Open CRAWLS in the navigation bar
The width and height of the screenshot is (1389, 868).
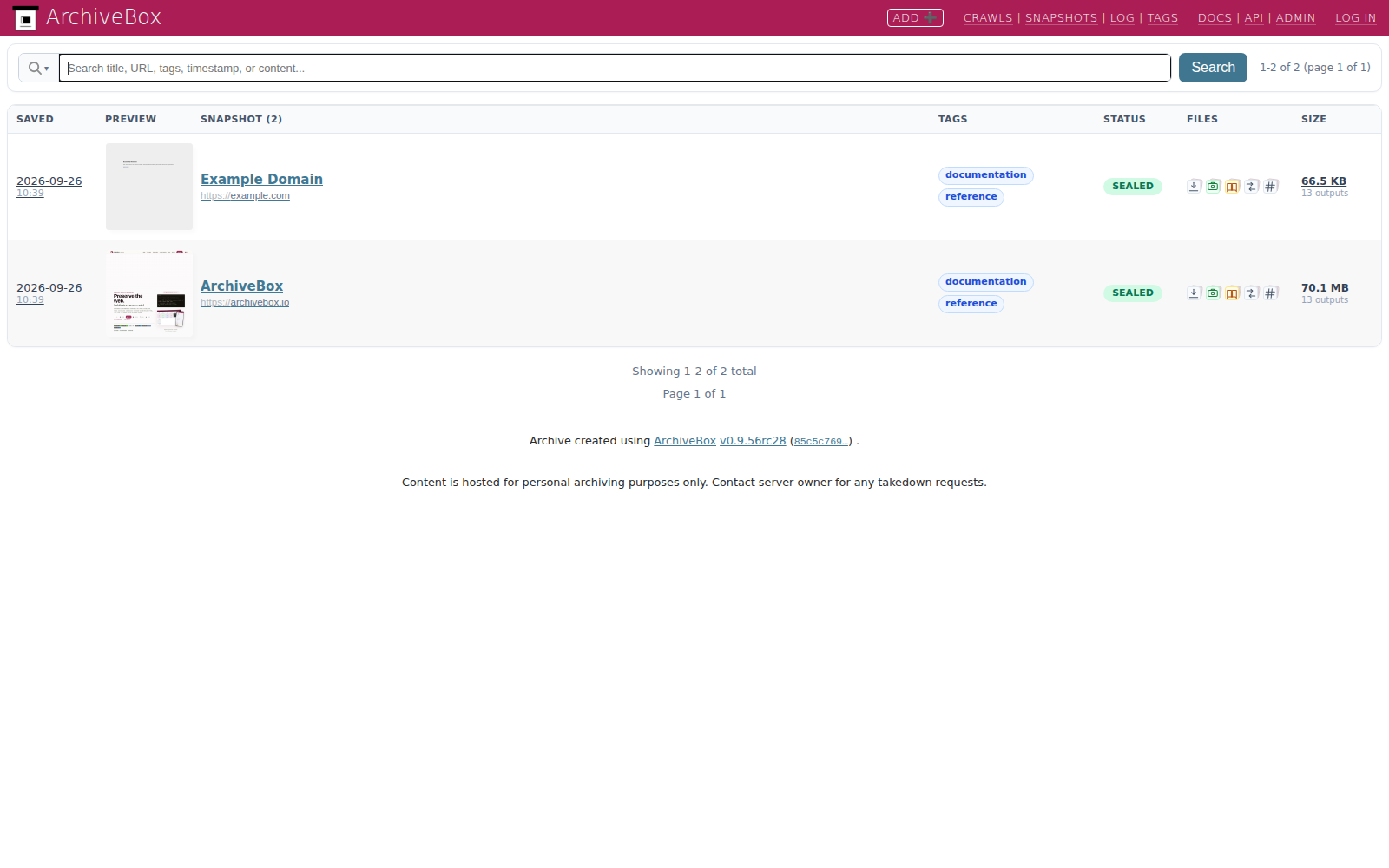coord(988,18)
